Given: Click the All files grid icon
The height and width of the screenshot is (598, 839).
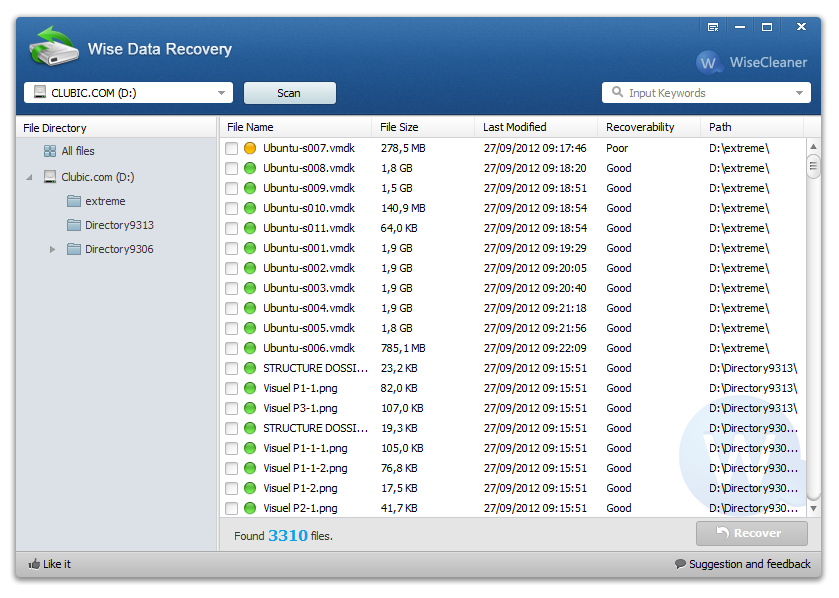Looking at the screenshot, I should point(50,151).
